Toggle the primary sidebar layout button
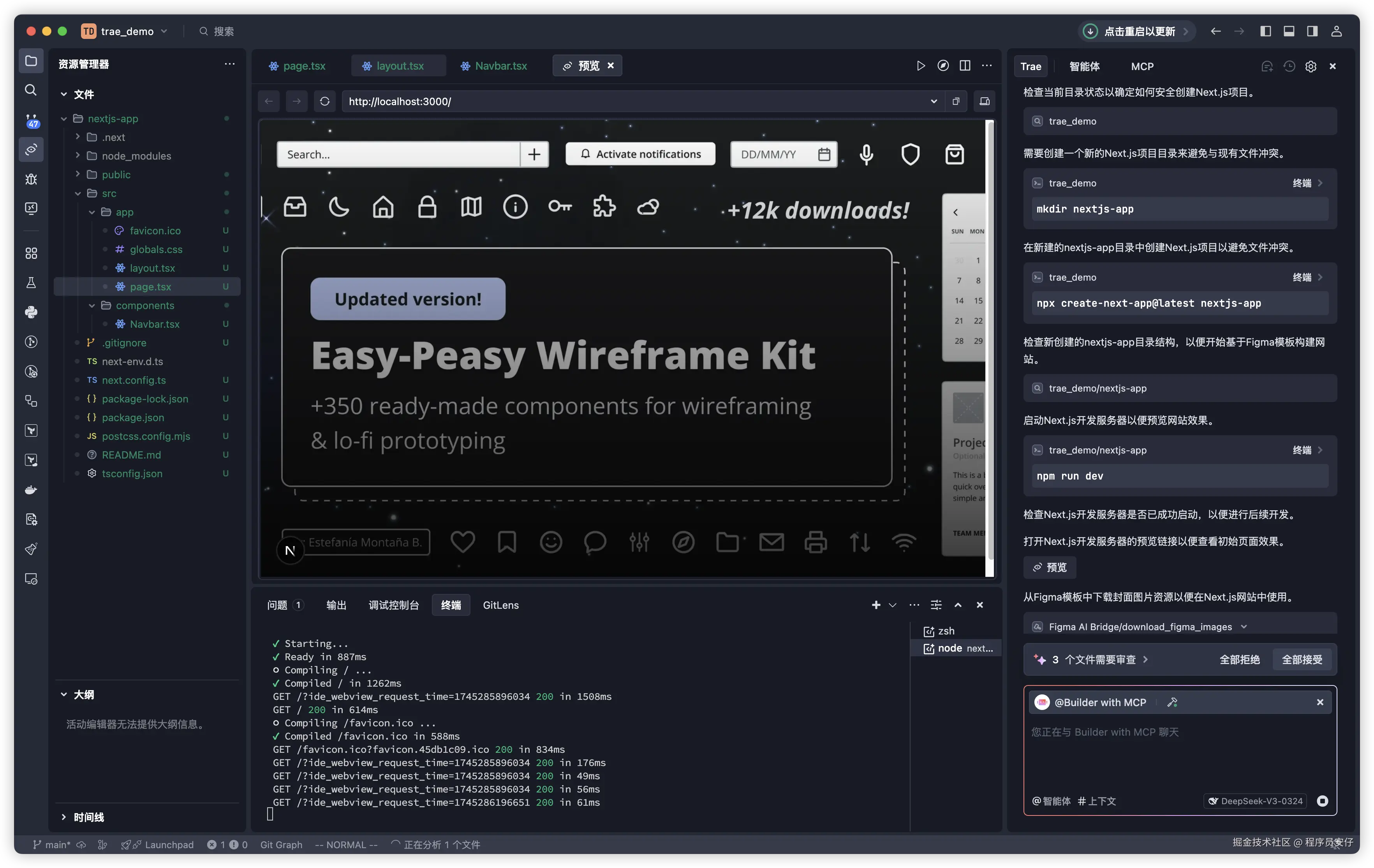1374x868 pixels. click(1266, 32)
